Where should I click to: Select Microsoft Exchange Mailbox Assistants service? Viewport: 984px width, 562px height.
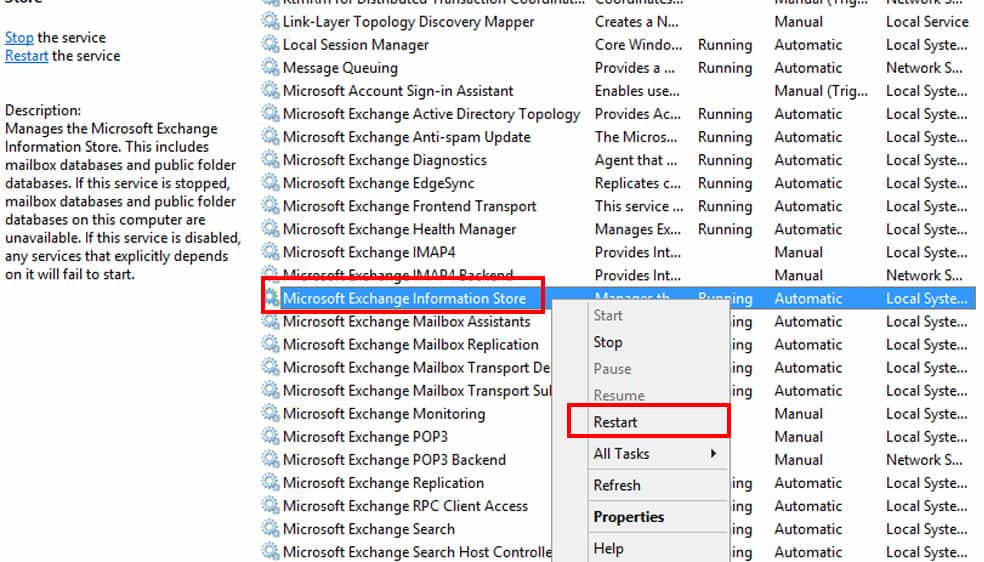click(407, 321)
